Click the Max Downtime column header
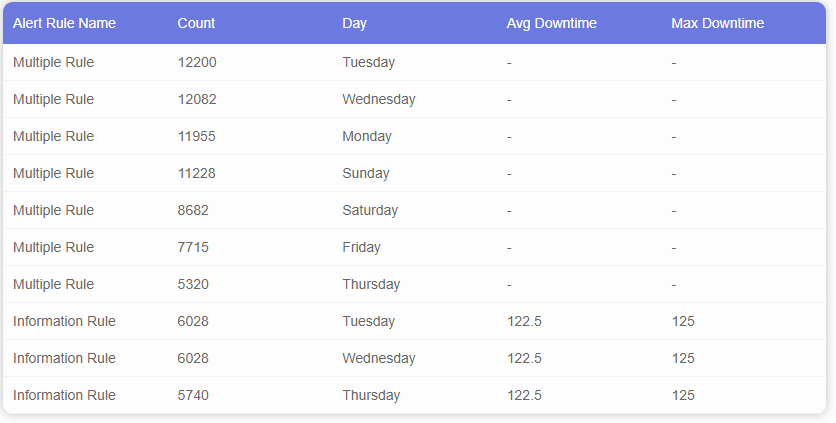The image size is (836, 423). pos(717,23)
